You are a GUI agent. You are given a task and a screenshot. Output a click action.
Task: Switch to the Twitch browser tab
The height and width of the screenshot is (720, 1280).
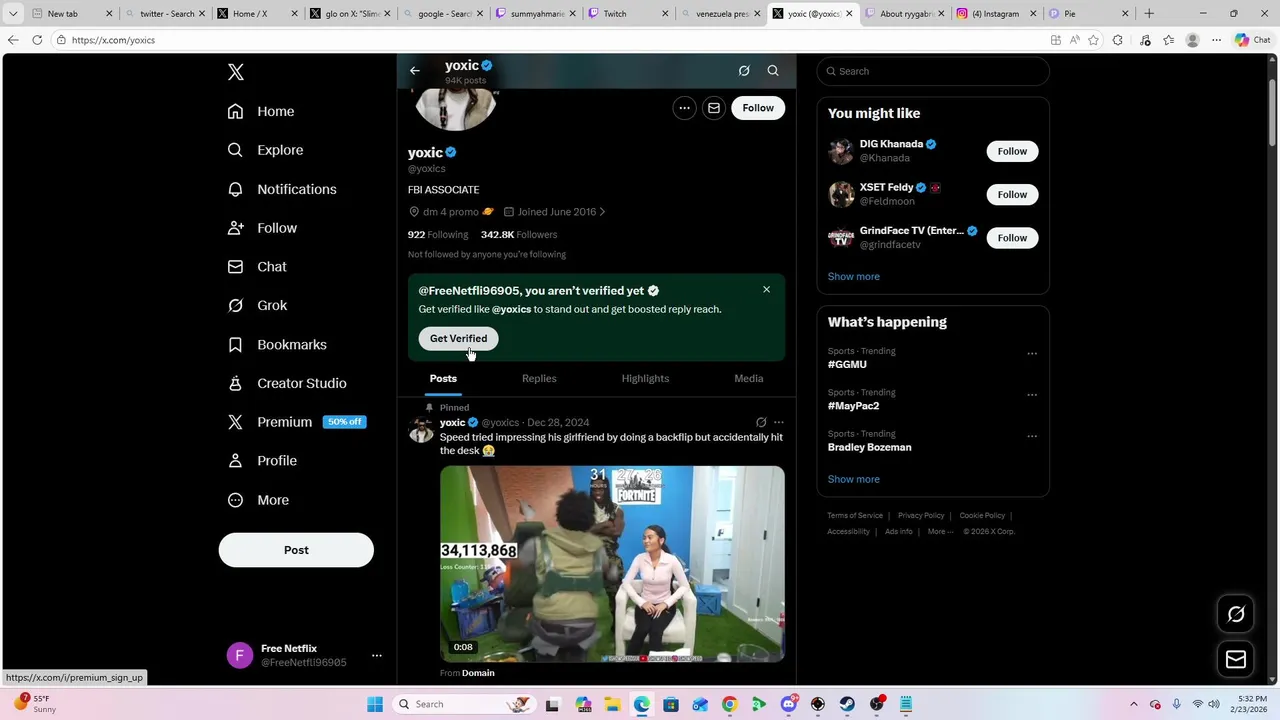625,14
